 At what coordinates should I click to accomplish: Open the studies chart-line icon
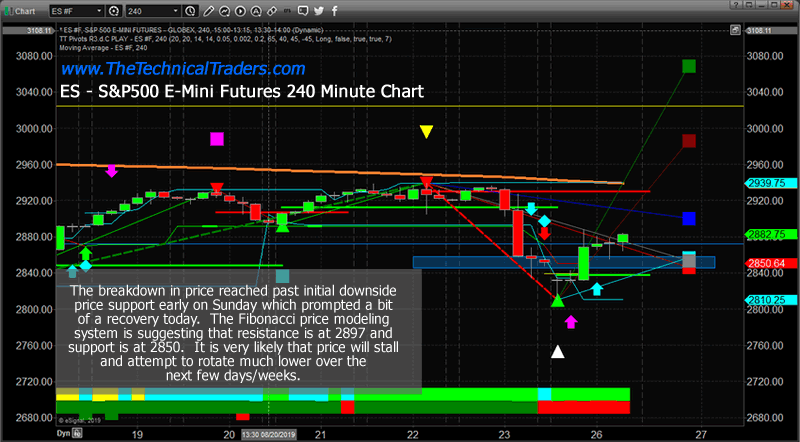[x=224, y=11]
